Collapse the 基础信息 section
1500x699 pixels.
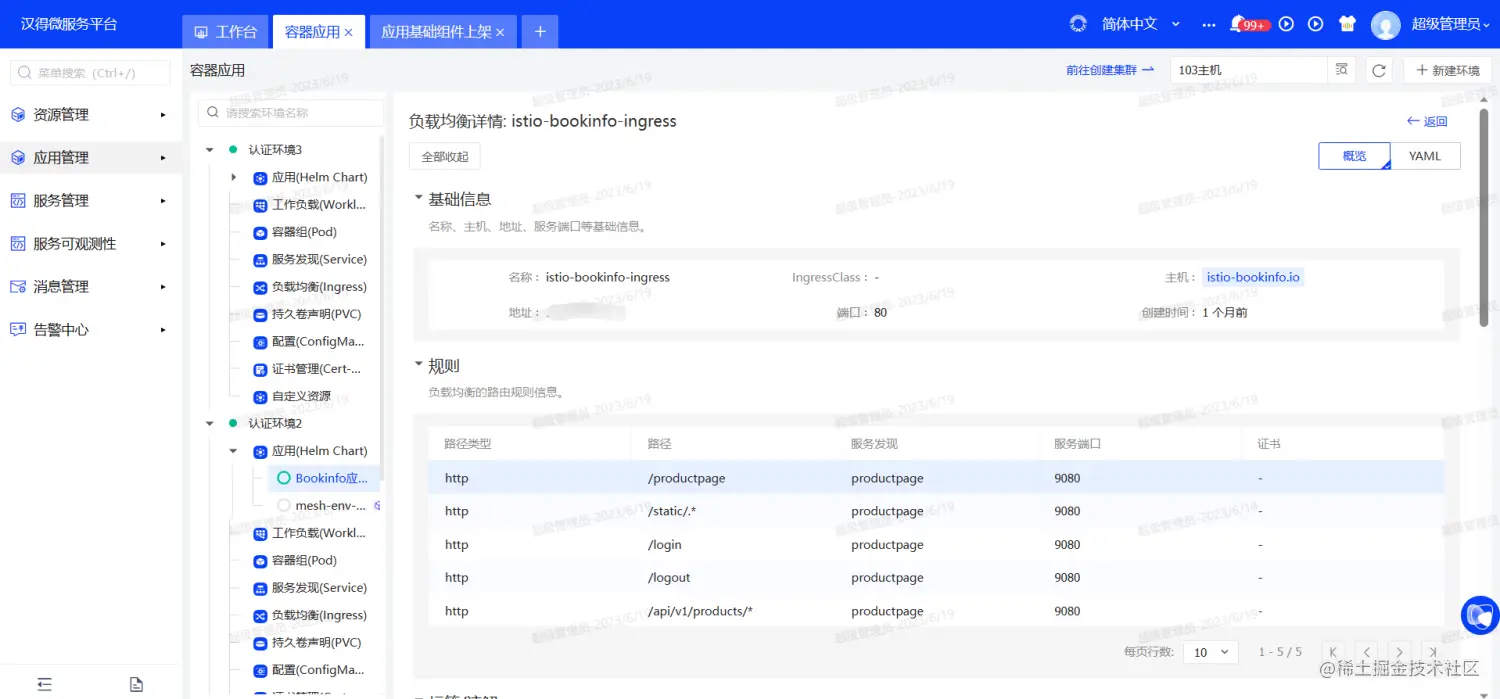click(x=419, y=198)
